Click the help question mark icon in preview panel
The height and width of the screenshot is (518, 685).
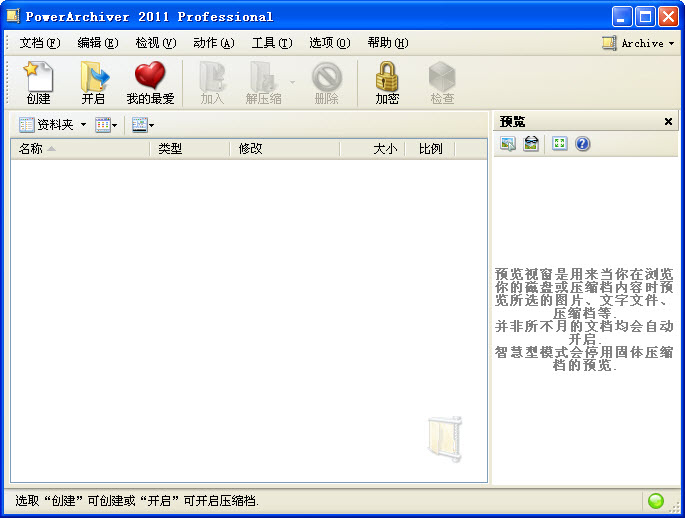click(x=583, y=144)
